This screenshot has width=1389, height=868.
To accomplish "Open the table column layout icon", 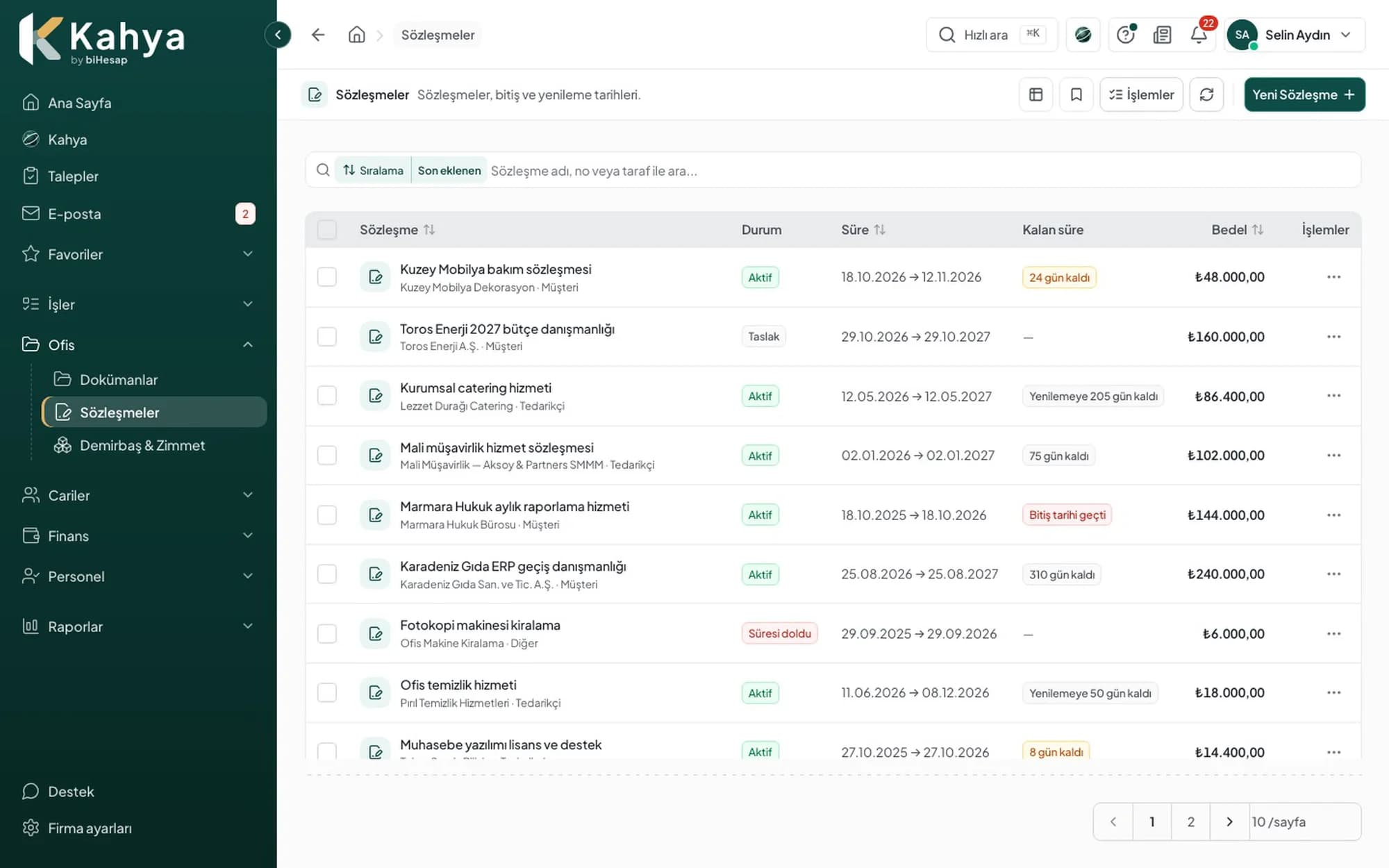I will point(1035,94).
